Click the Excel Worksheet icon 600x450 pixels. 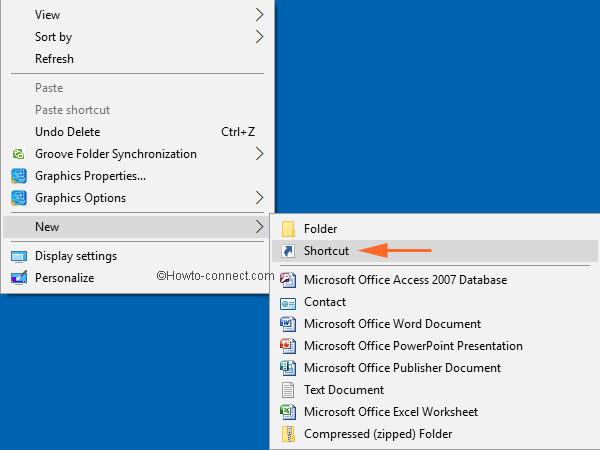[x=288, y=412]
